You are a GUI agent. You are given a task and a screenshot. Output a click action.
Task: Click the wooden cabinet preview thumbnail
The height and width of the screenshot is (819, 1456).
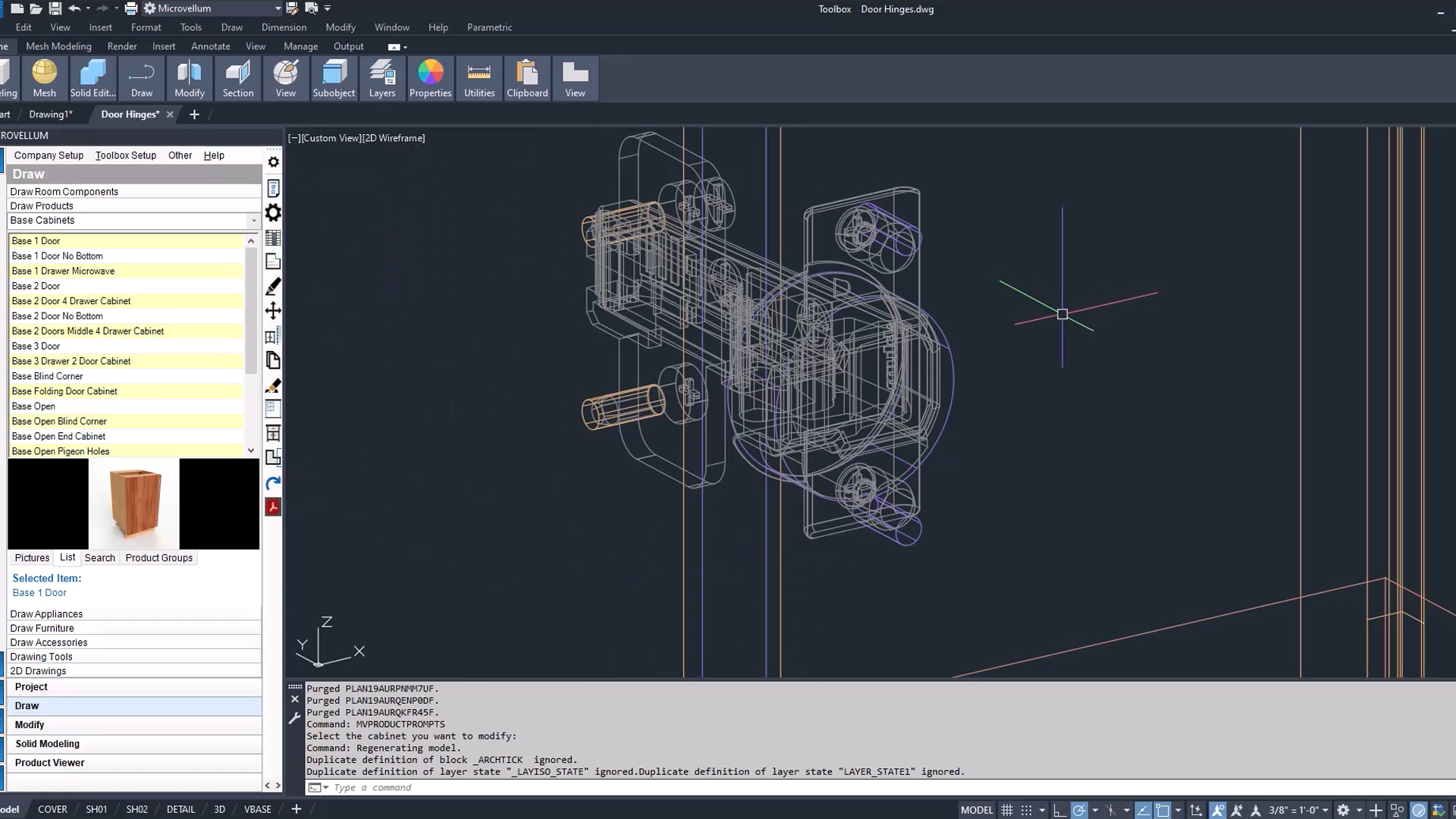pos(133,504)
